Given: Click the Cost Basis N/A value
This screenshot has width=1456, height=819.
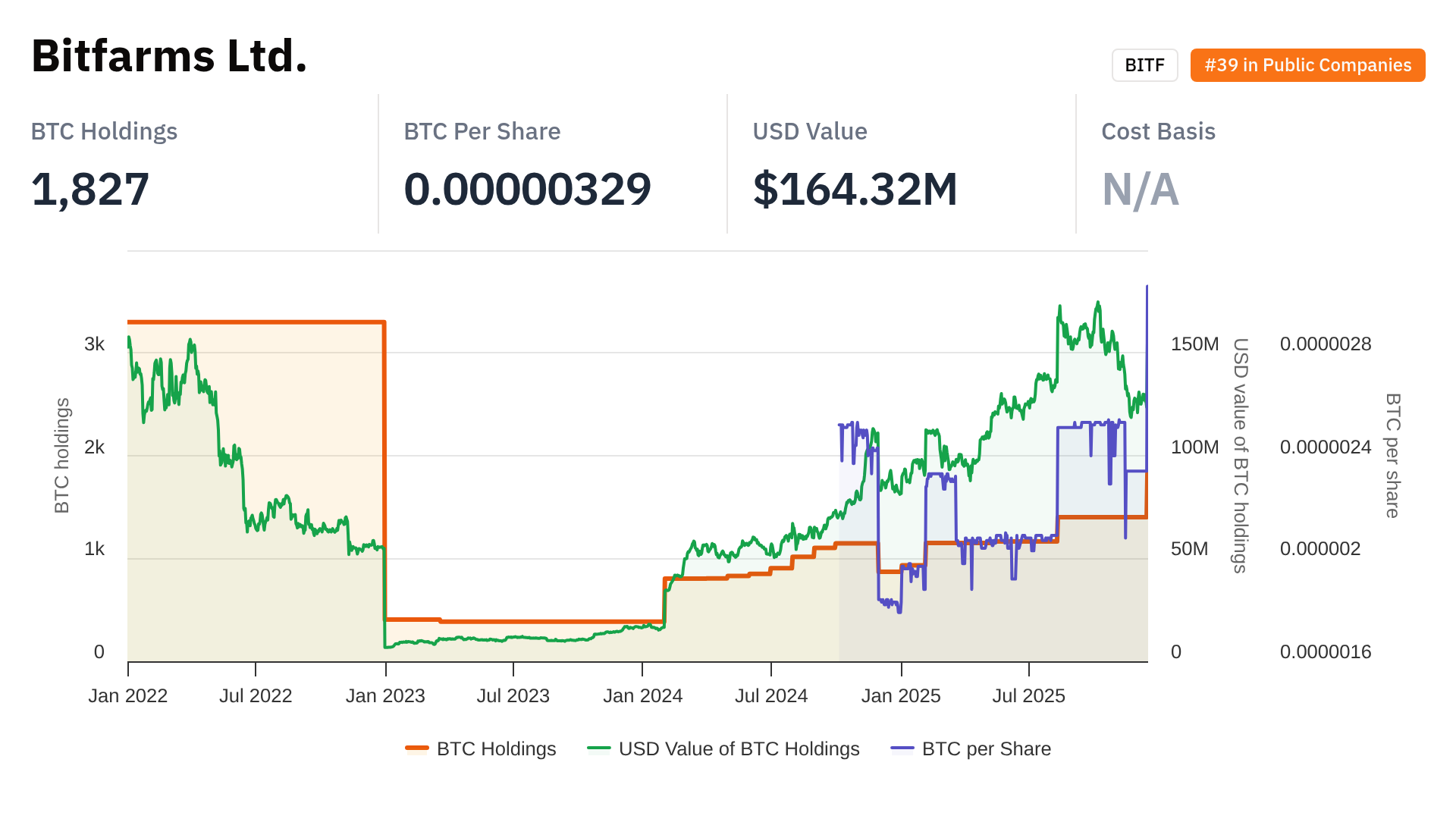Looking at the screenshot, I should 1140,190.
